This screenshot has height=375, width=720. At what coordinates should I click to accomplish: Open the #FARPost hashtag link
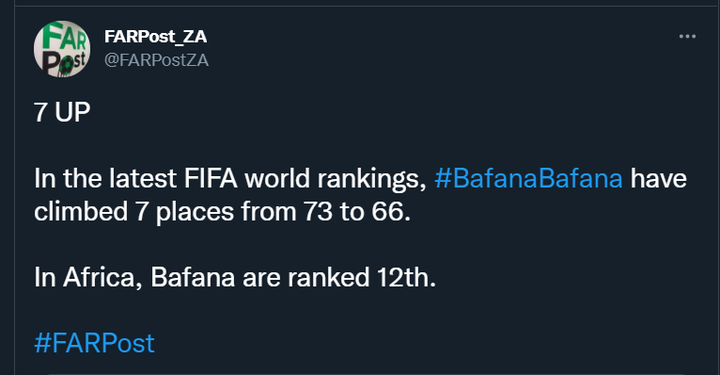click(94, 343)
